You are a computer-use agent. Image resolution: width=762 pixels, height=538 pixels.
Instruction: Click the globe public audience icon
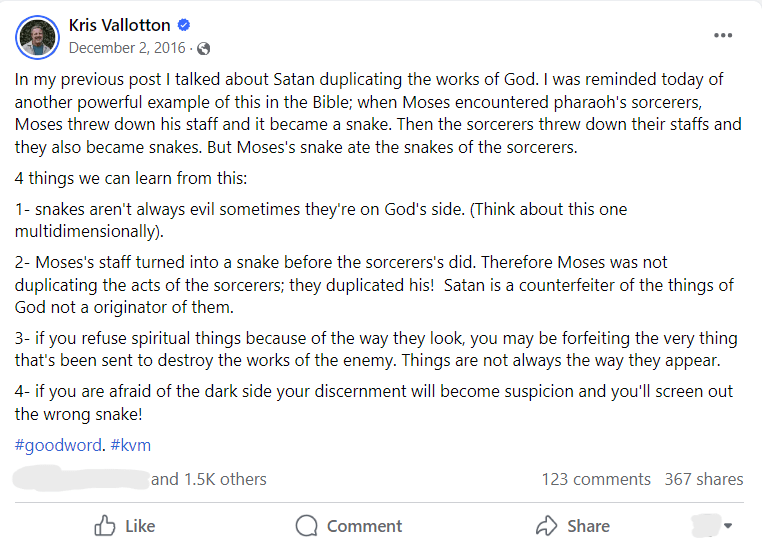coord(204,48)
